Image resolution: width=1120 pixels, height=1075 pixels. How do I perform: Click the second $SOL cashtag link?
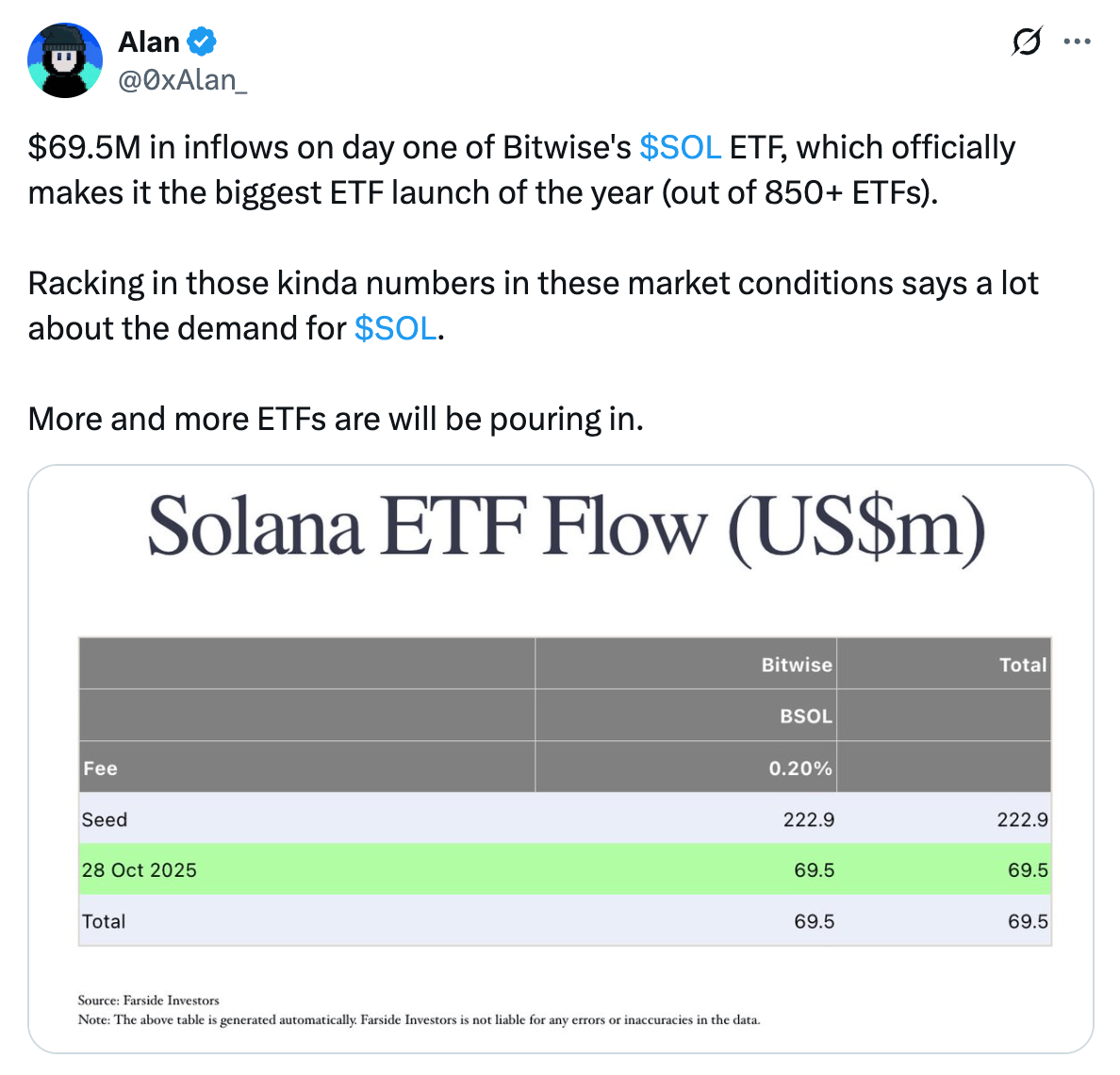394,328
